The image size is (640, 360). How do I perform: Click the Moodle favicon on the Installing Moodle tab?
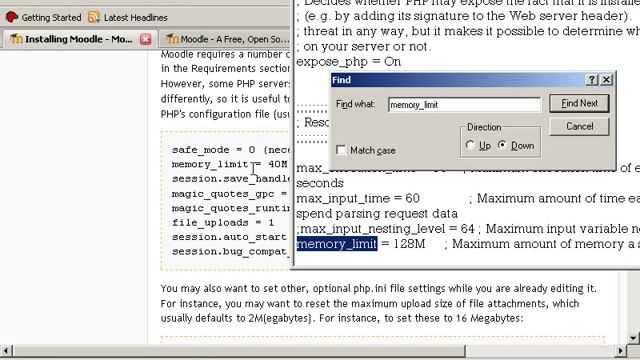click(16, 39)
